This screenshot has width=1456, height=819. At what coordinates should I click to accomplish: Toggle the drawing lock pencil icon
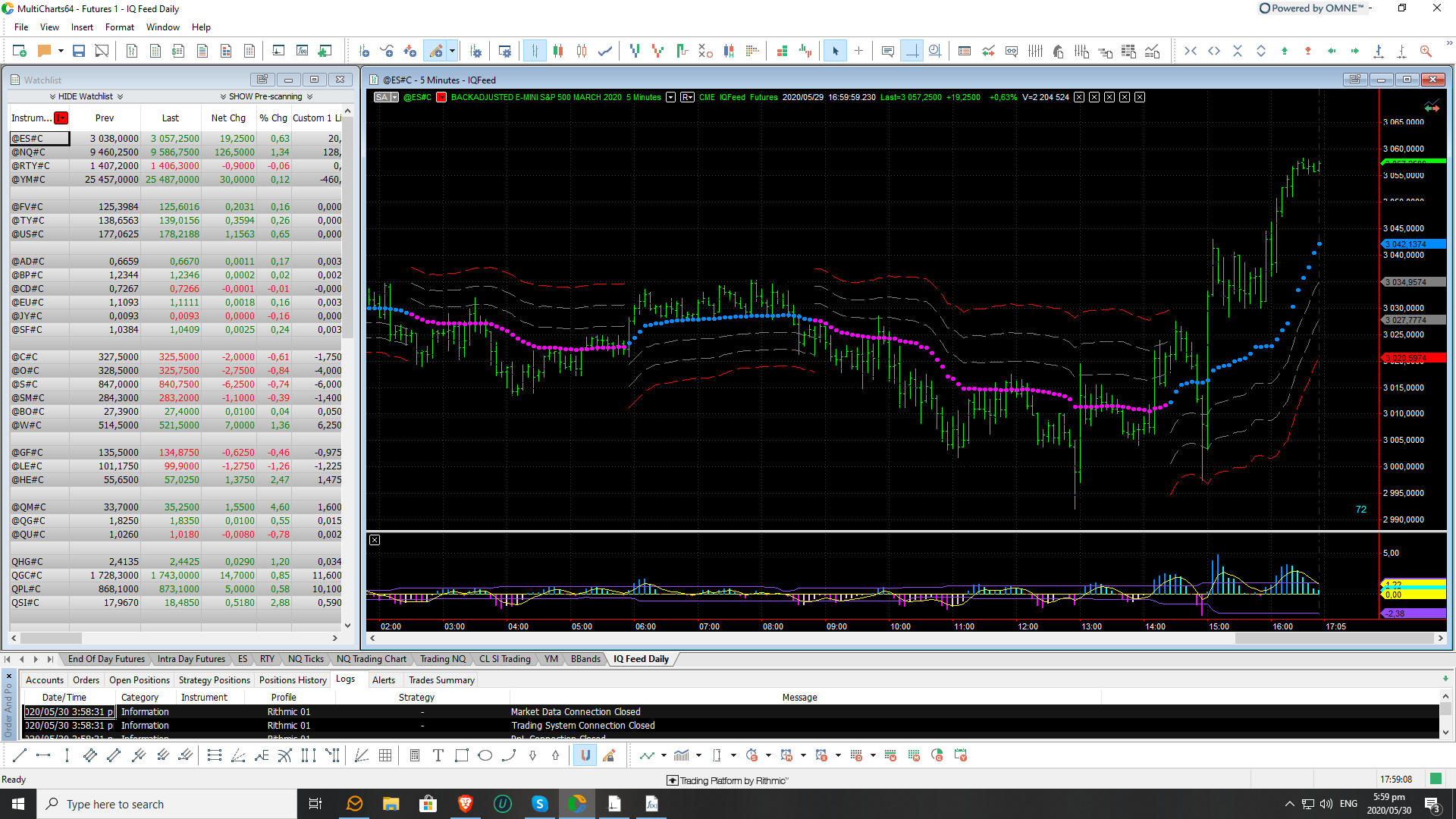pyautogui.click(x=608, y=755)
